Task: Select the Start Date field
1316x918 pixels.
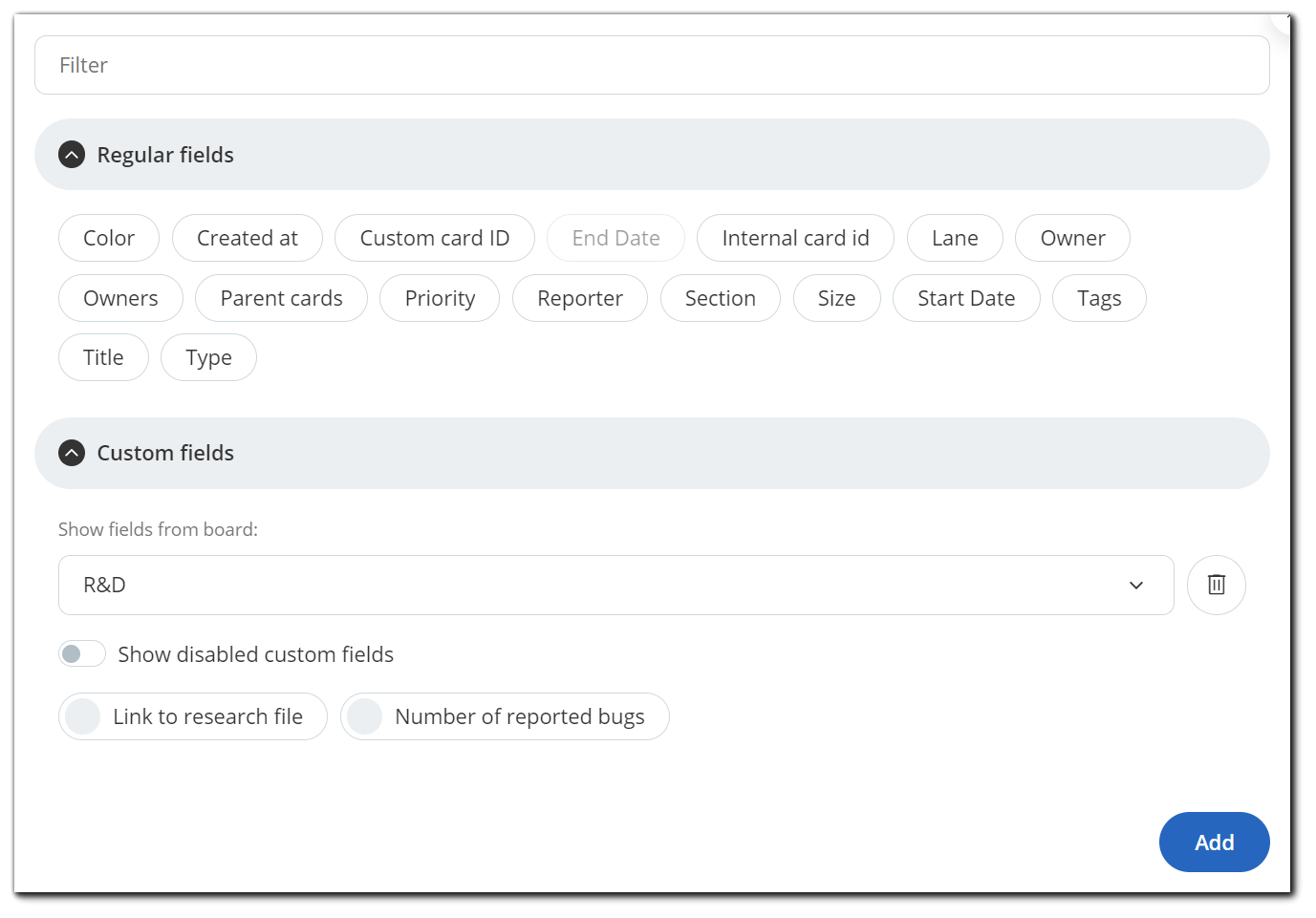Action: point(966,298)
